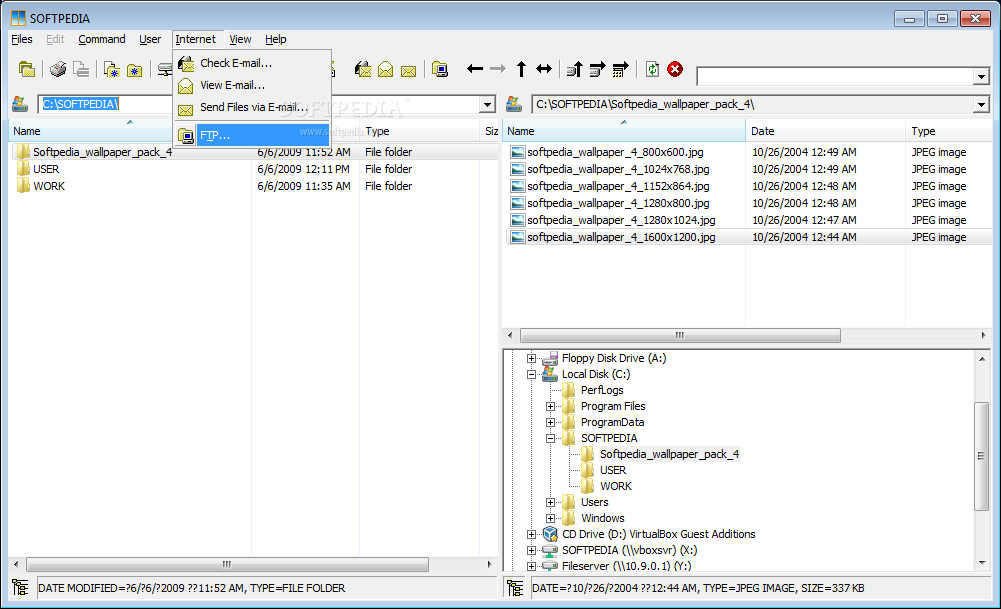Click the details-list icon with arrow
Viewport: 1001px width, 609px height.
pyautogui.click(x=620, y=69)
